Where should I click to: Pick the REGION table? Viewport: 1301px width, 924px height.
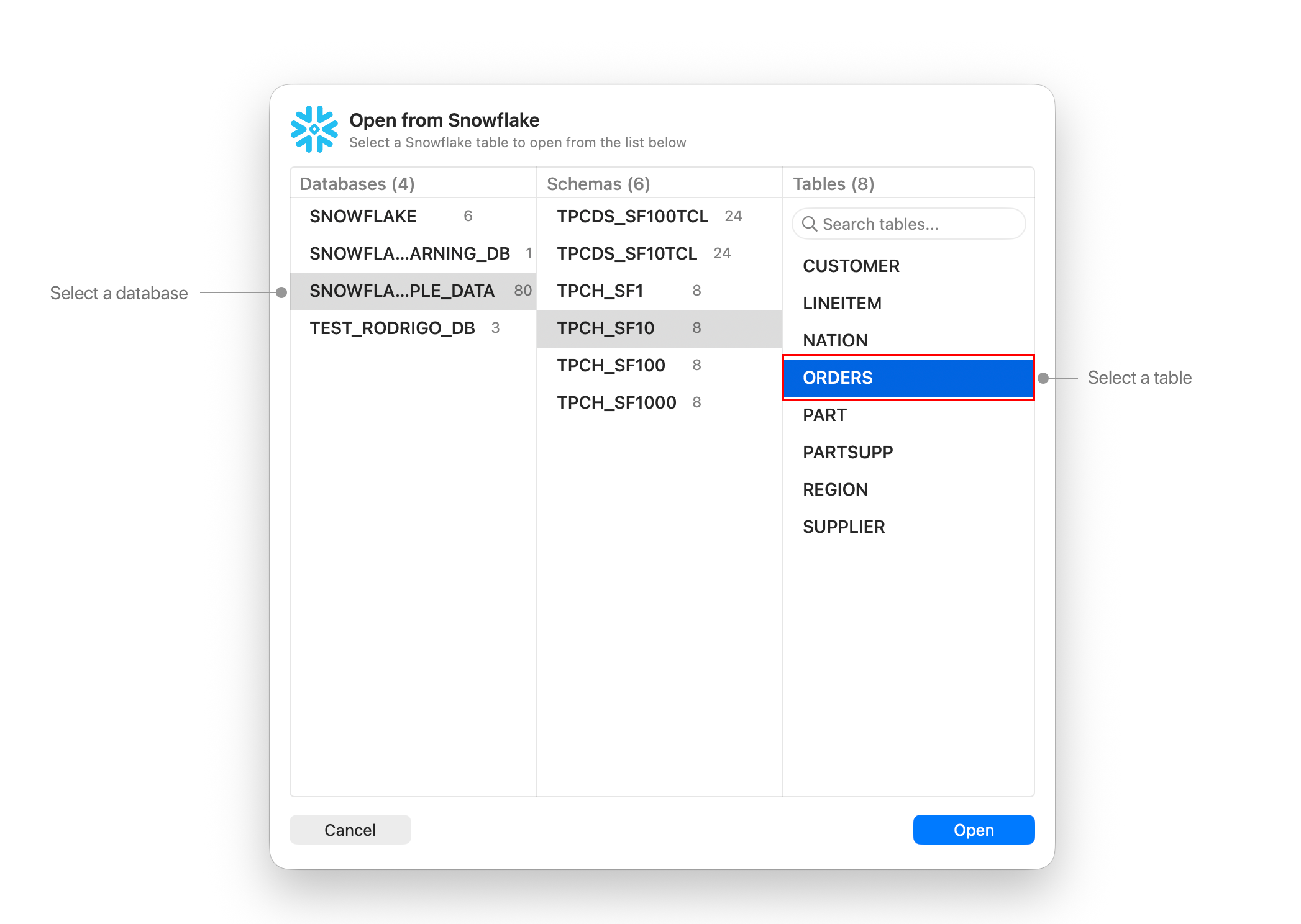coord(908,489)
